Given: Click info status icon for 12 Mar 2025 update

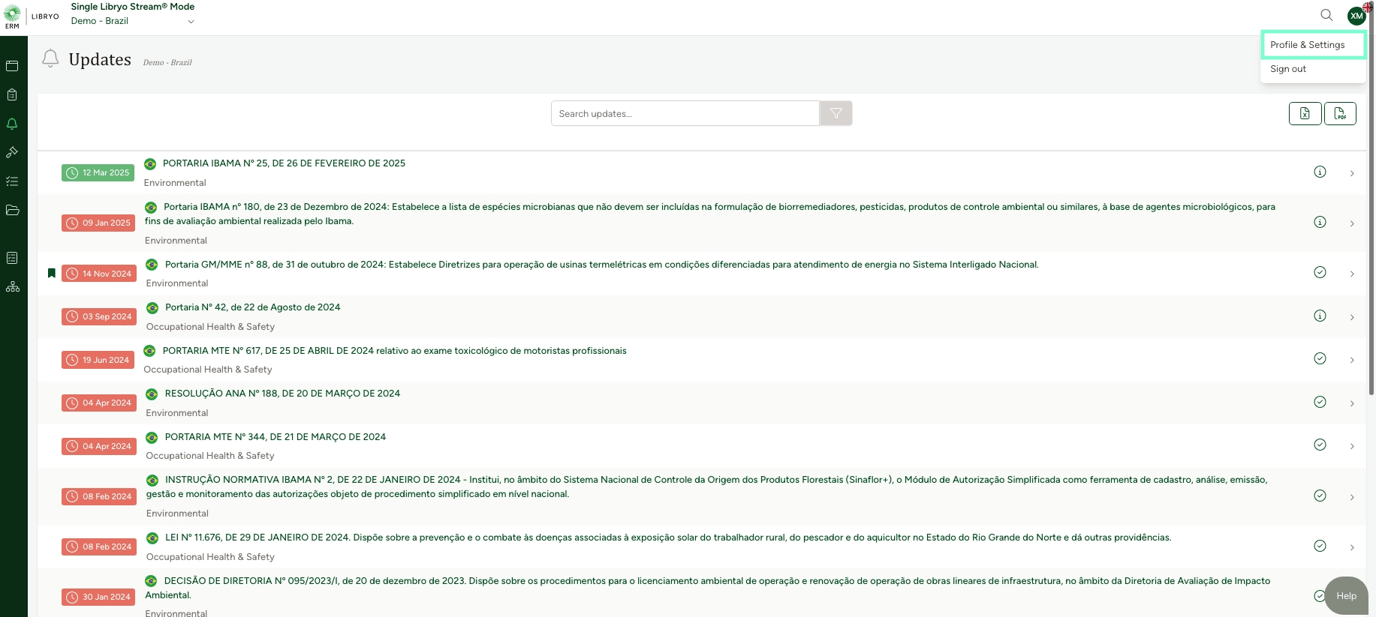Looking at the screenshot, I should [x=1320, y=172].
